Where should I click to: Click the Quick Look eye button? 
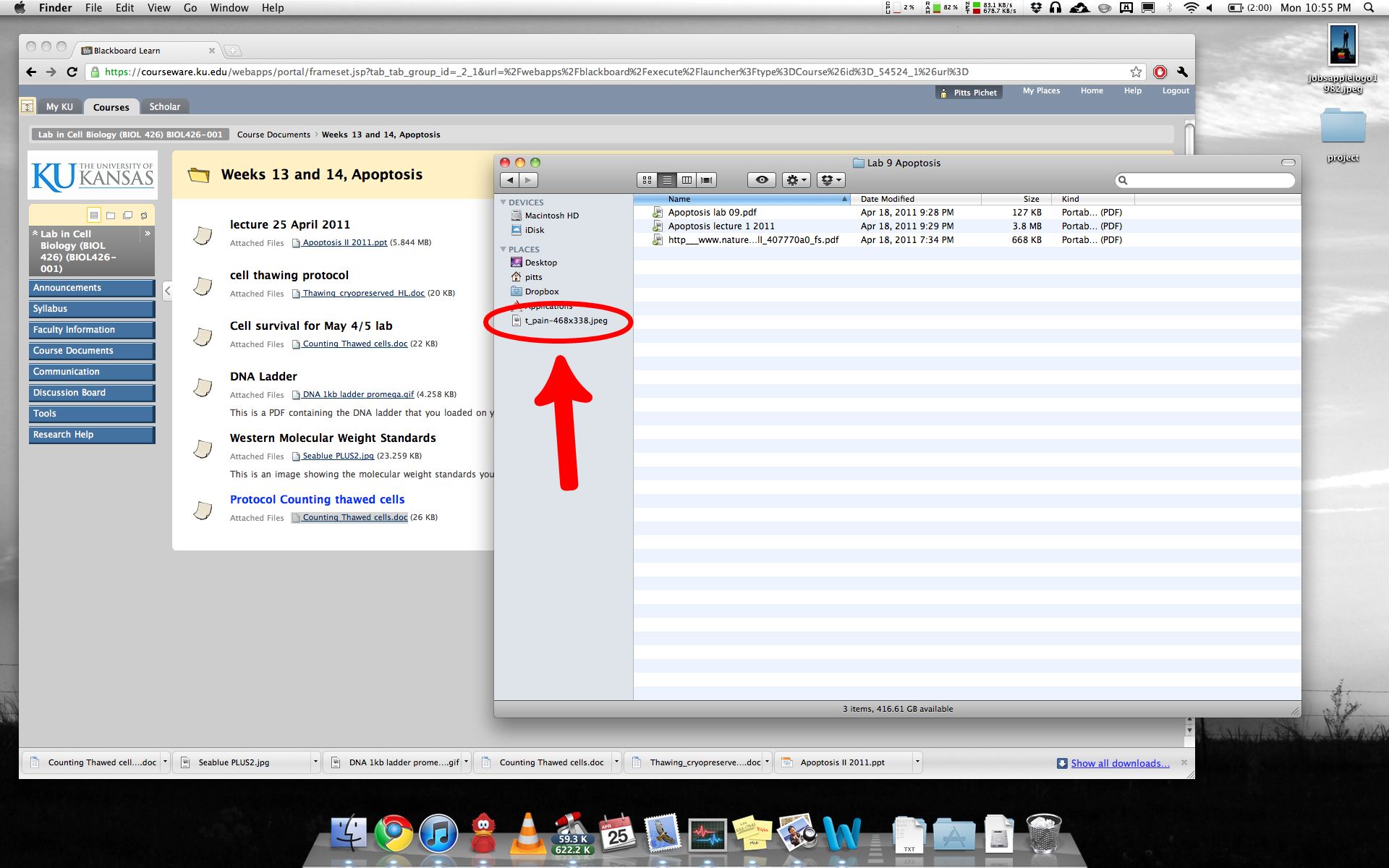[761, 180]
